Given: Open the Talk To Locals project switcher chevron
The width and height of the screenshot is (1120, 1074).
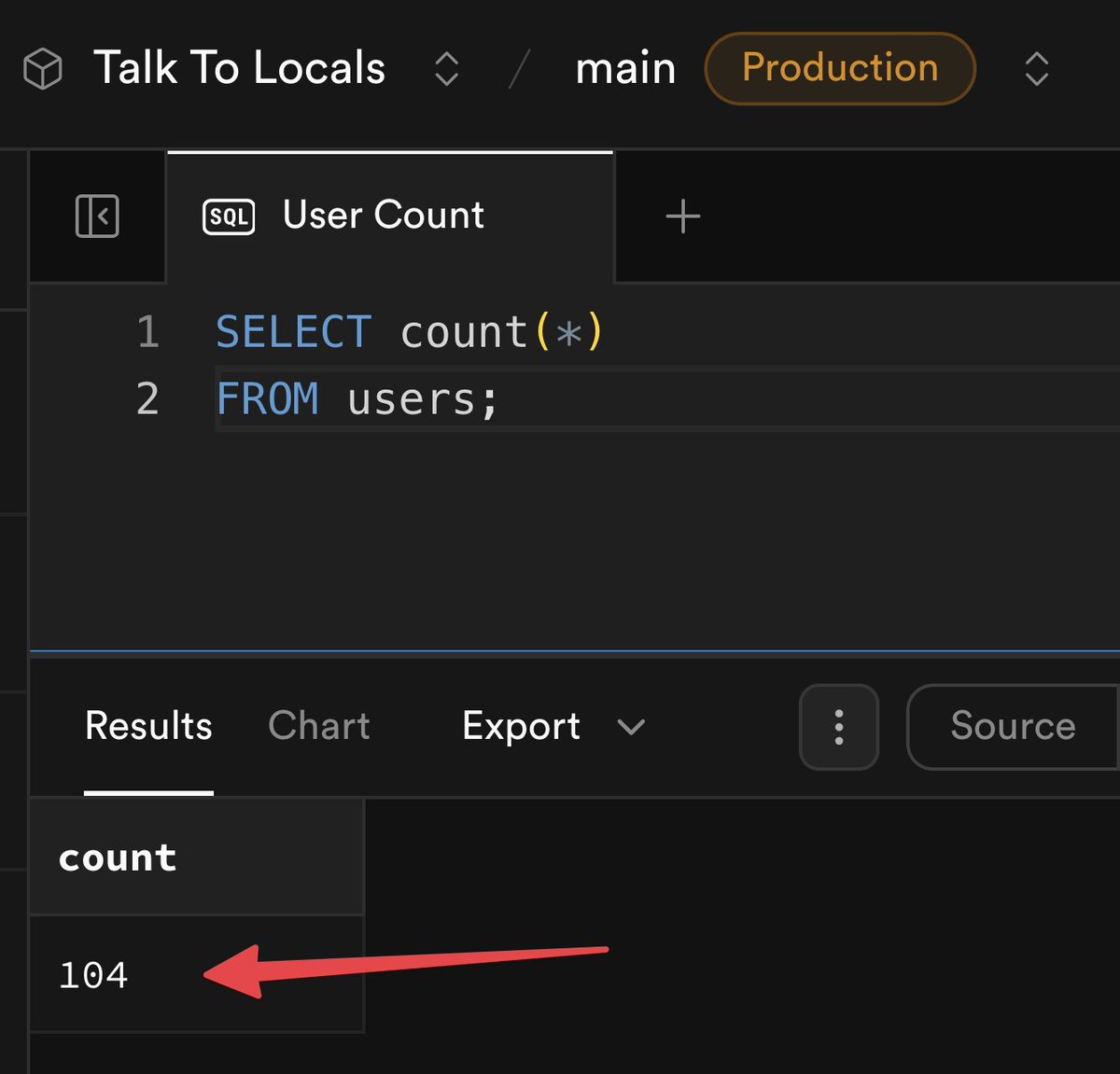Looking at the screenshot, I should pos(446,68).
